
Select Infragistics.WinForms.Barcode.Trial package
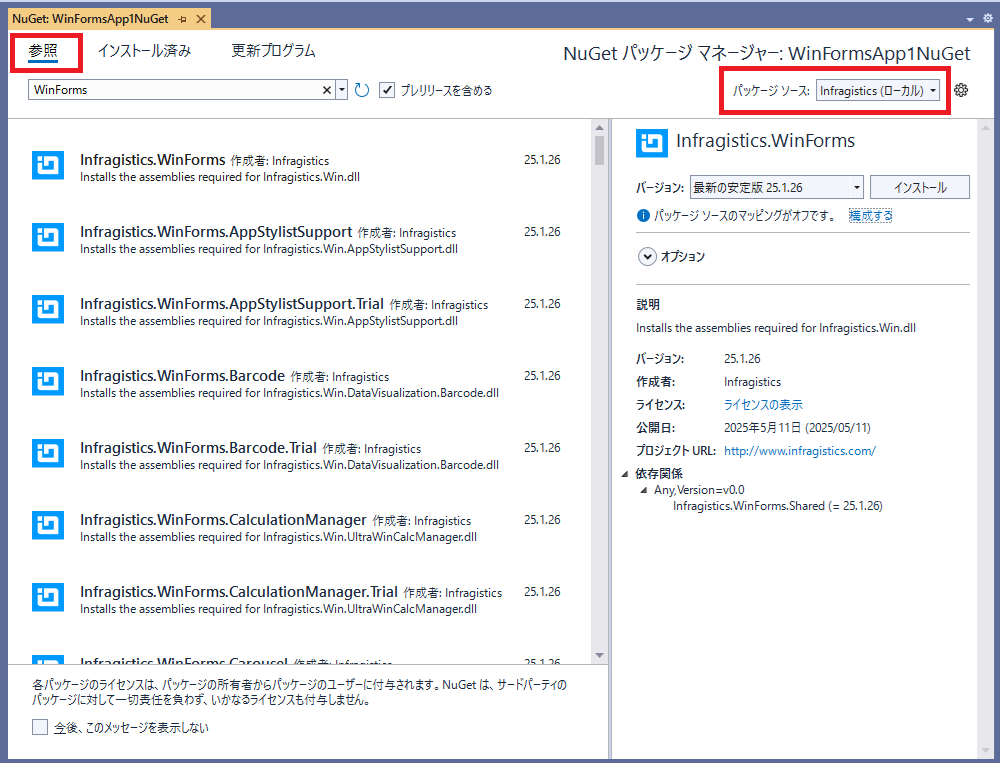click(299, 455)
